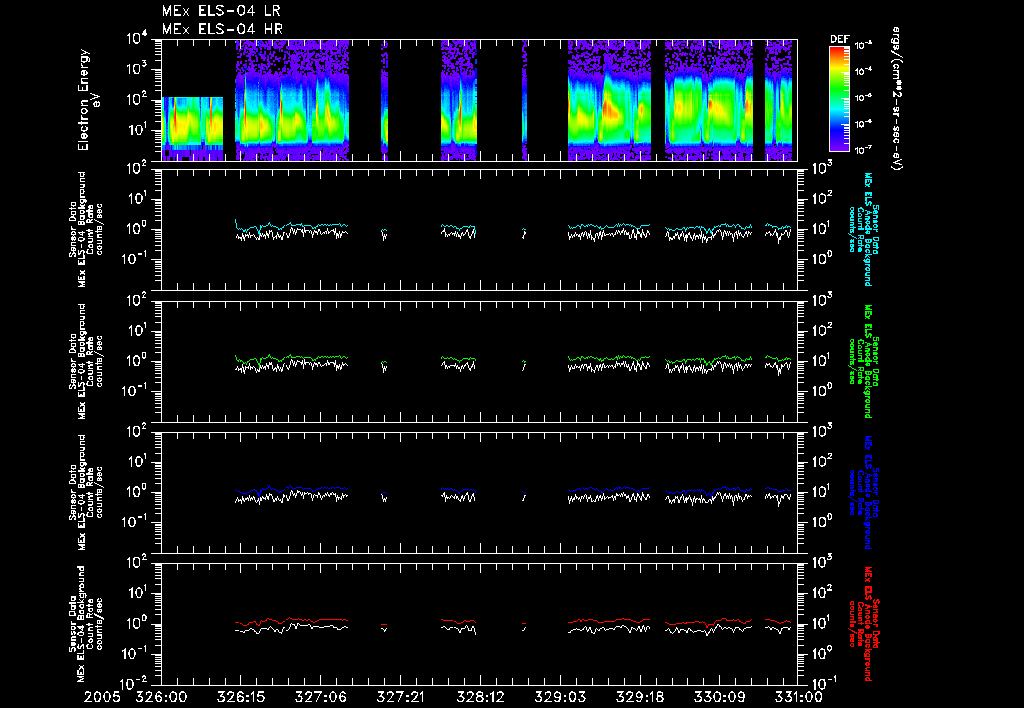Click the low-energy spectrogram block starting at 326:00
The height and width of the screenshot is (708, 1024).
click(x=193, y=129)
